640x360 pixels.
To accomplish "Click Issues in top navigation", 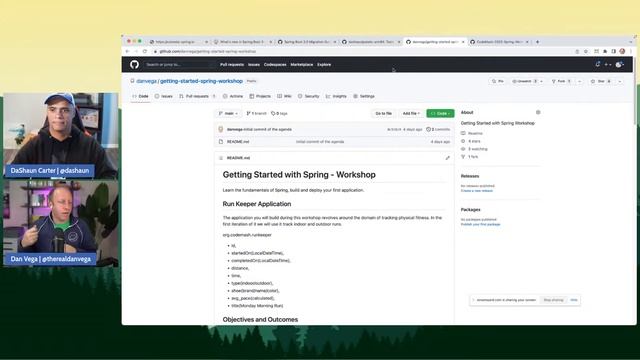I will (254, 64).
